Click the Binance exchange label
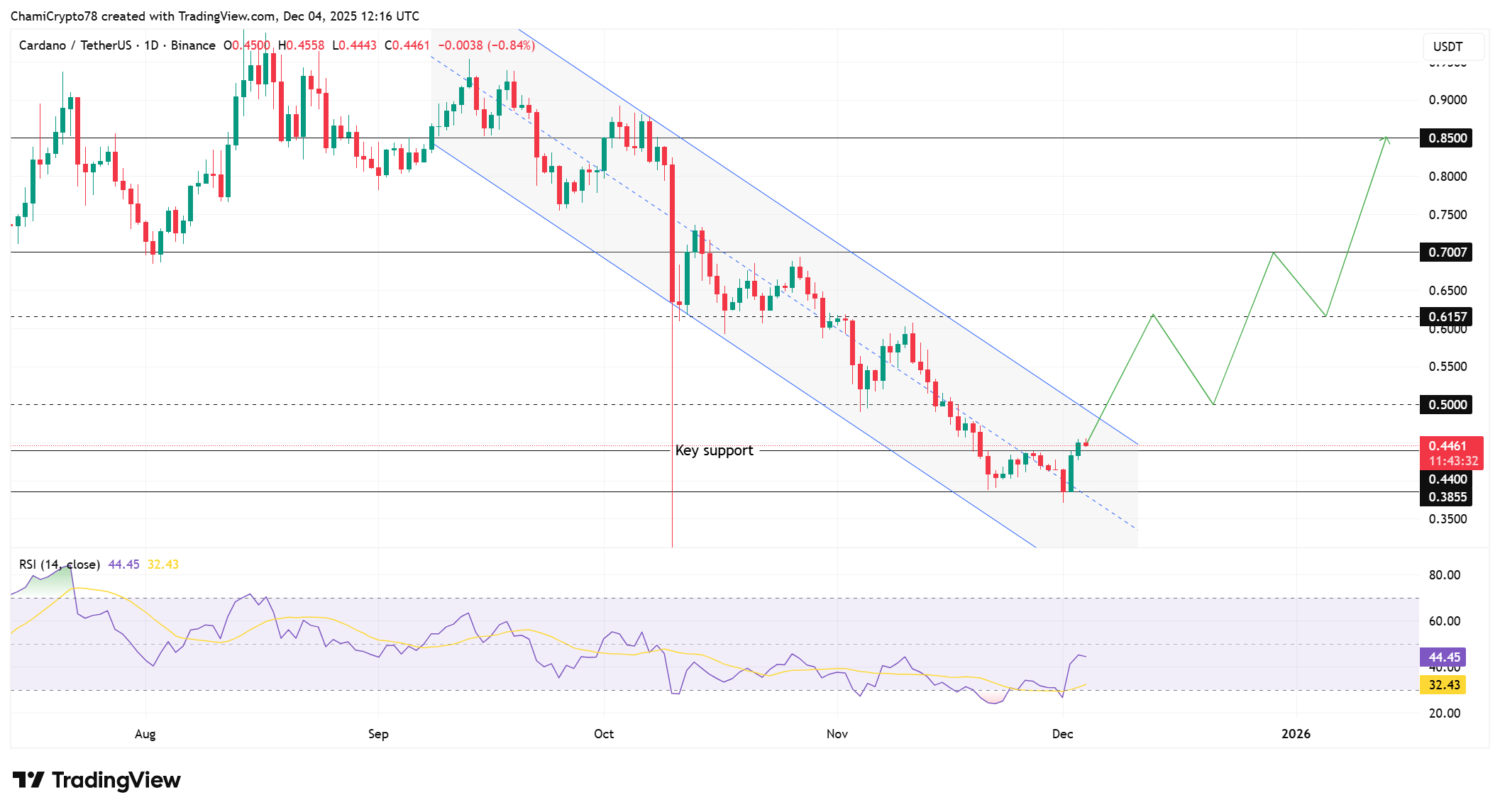Image resolution: width=1500 pixels, height=812 pixels. (194, 45)
